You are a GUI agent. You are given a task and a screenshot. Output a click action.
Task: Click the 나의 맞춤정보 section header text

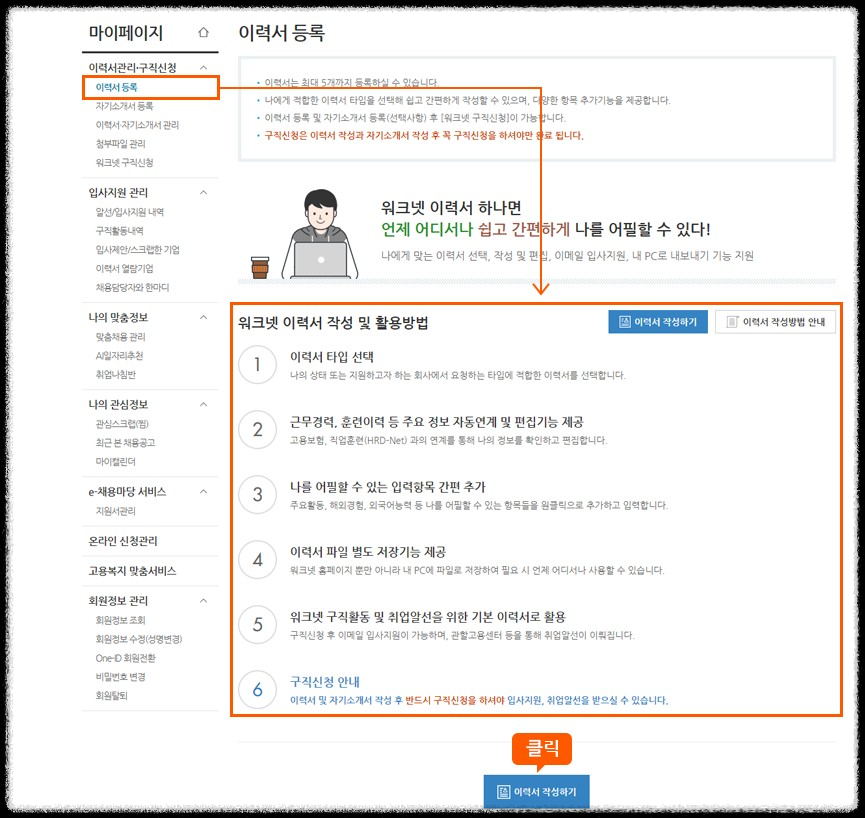point(118,317)
